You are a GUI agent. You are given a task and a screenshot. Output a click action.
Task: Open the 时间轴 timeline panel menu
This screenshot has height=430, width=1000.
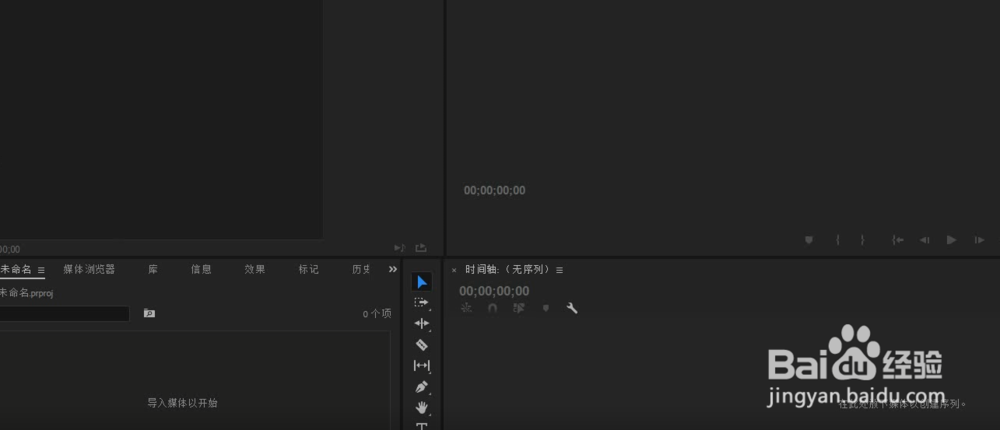[559, 270]
